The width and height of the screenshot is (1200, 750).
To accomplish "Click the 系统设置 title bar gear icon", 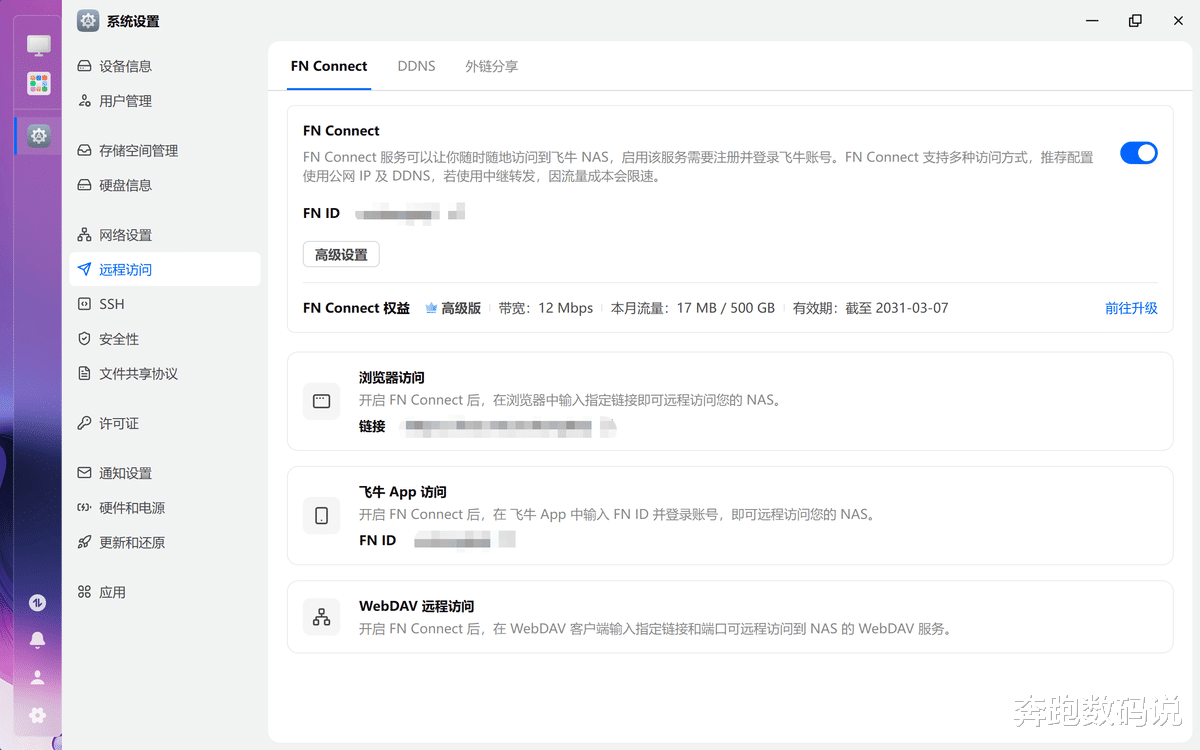I will point(88,20).
